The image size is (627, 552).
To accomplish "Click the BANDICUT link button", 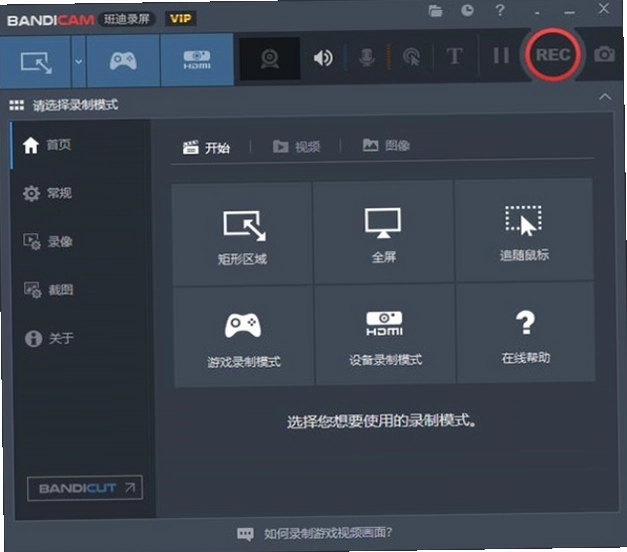I will (85, 488).
